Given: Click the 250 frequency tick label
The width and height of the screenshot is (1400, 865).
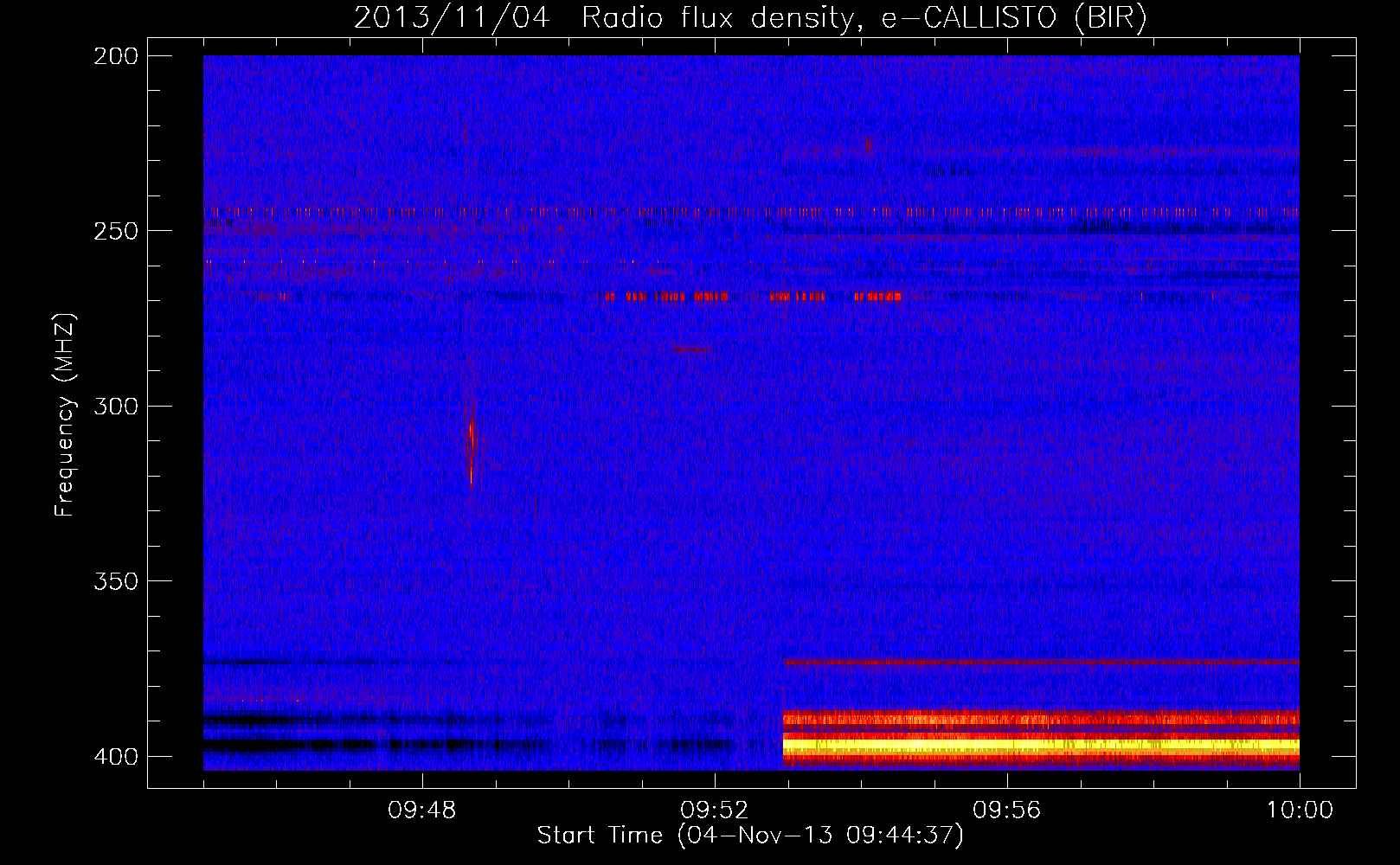Looking at the screenshot, I should (x=116, y=231).
